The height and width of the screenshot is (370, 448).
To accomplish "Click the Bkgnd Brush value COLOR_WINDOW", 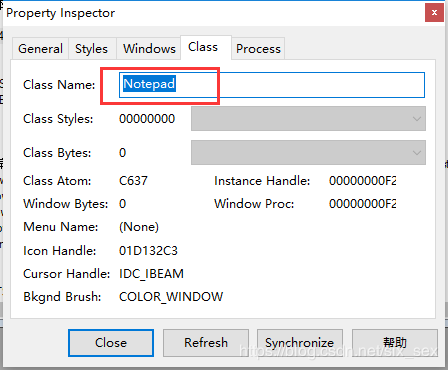I will (x=171, y=297).
